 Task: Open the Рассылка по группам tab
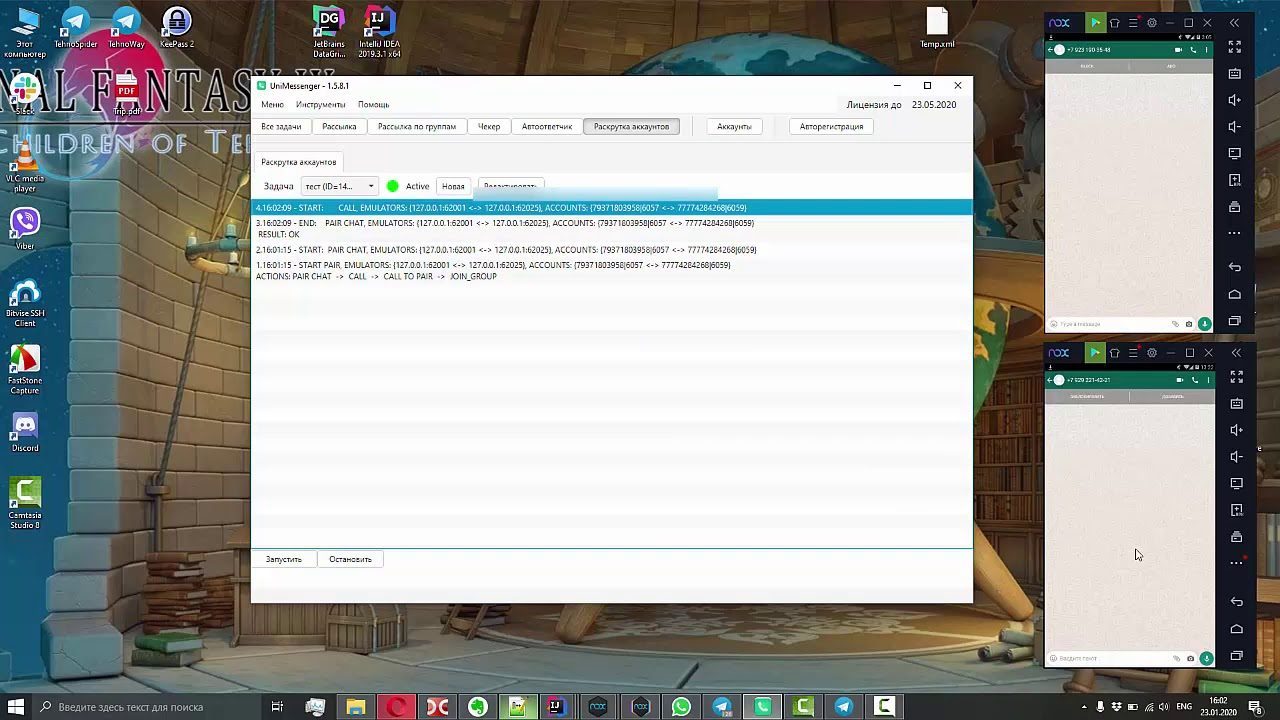coord(416,126)
